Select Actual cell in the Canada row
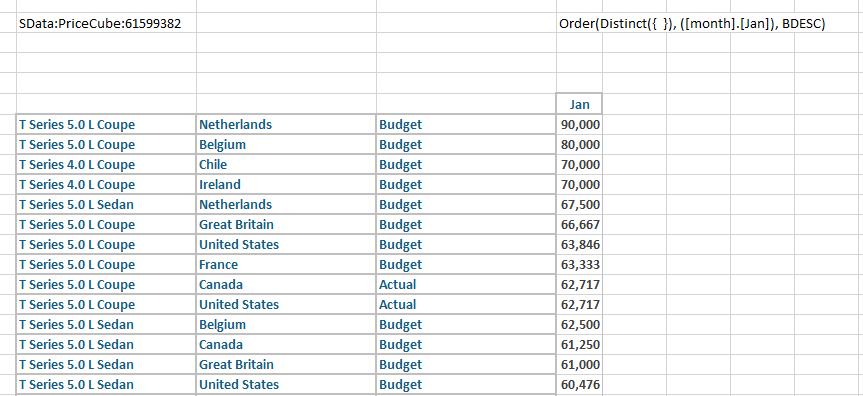863x396 pixels. coord(466,285)
